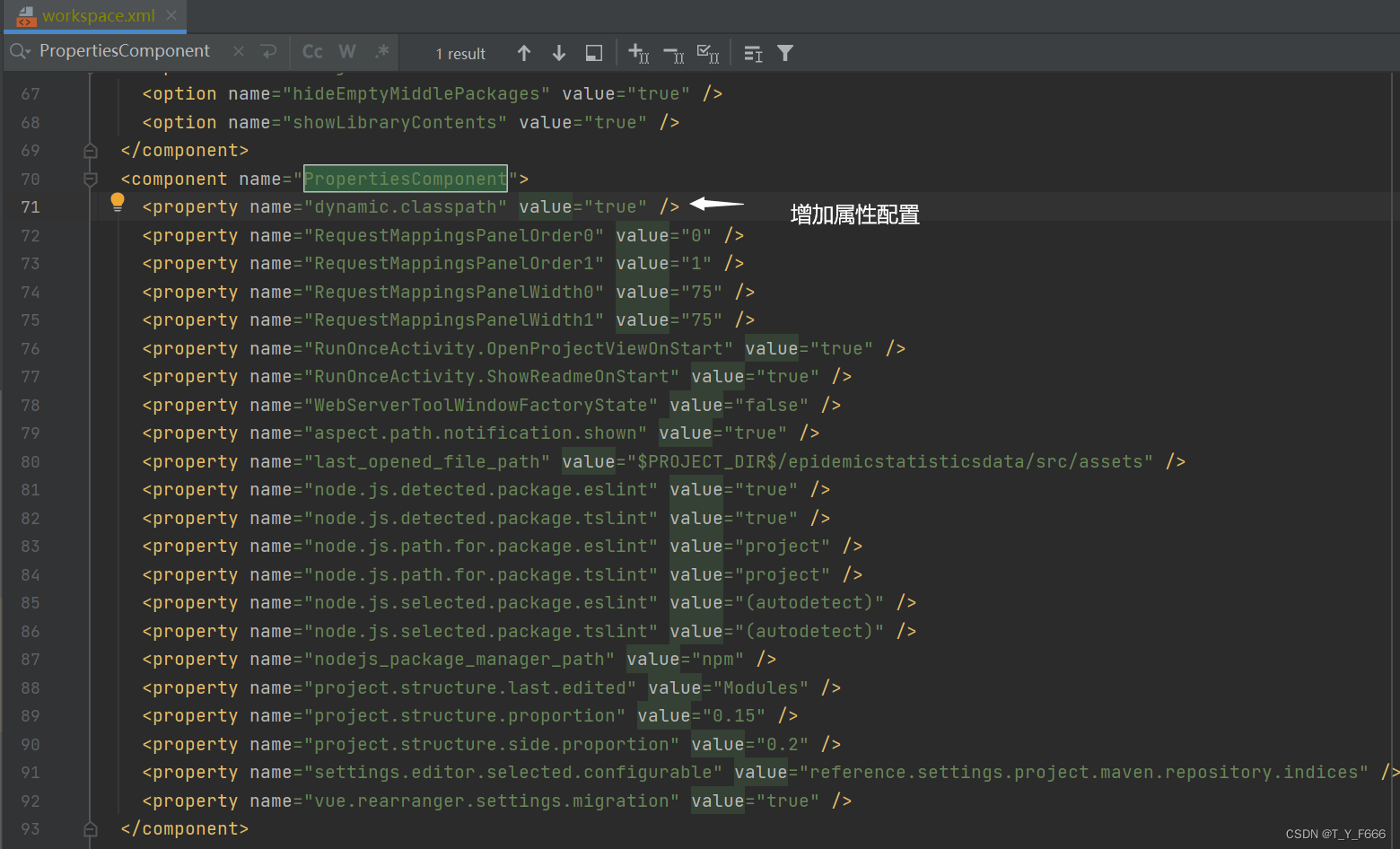Click "RunOnceActivity.ShowReadmeOnStart" text

coord(492,376)
